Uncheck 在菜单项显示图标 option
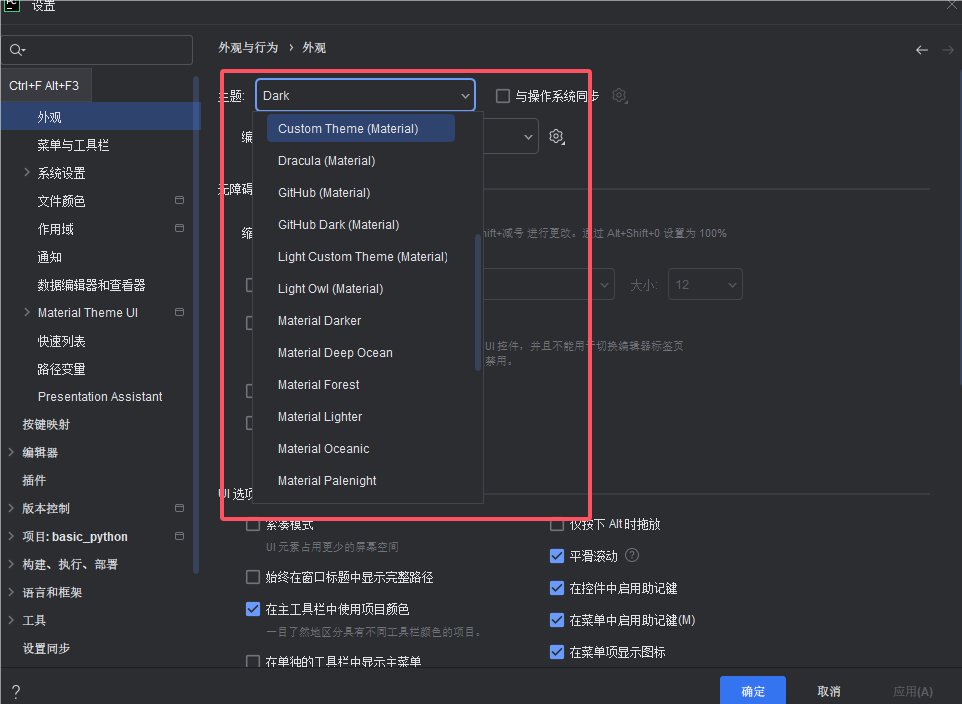 556,652
